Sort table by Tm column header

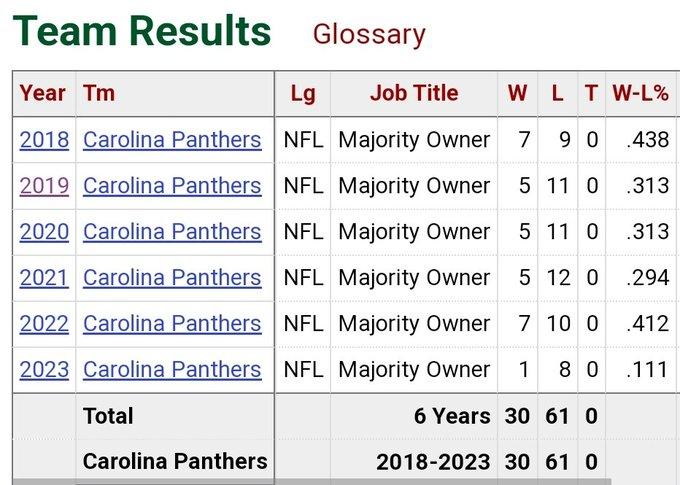[99, 93]
